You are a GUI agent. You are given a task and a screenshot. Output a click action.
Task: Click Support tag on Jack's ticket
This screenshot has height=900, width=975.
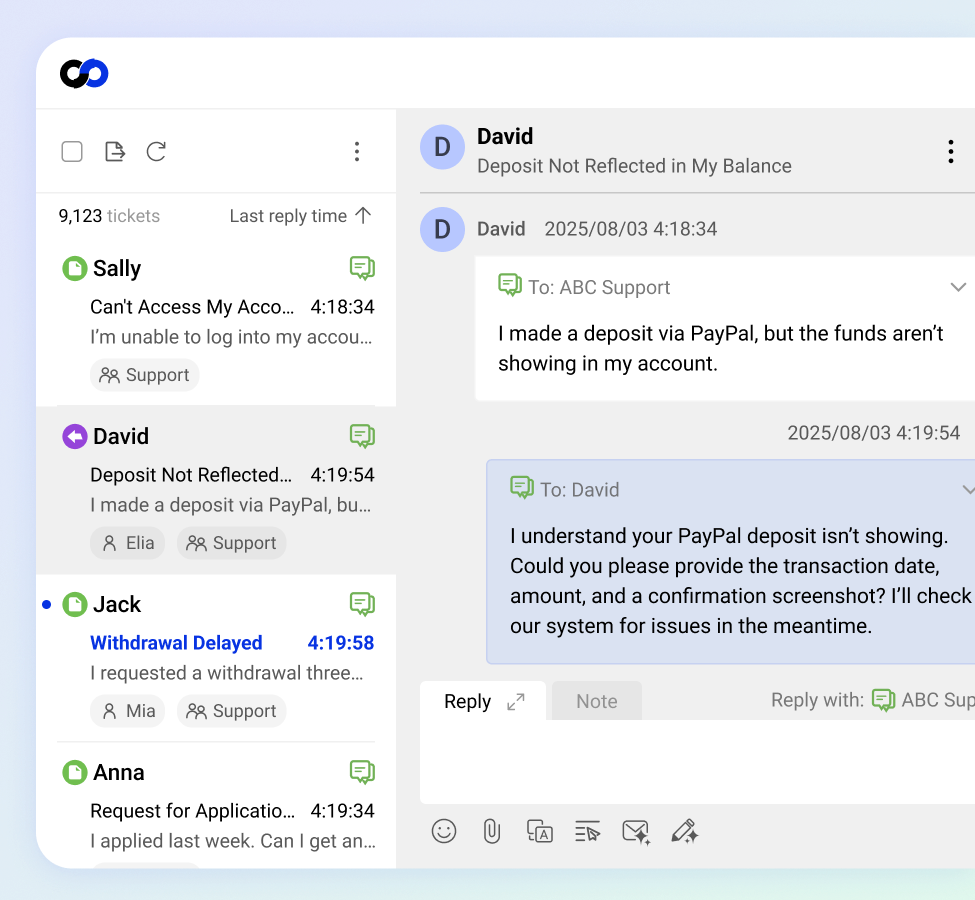pos(231,711)
